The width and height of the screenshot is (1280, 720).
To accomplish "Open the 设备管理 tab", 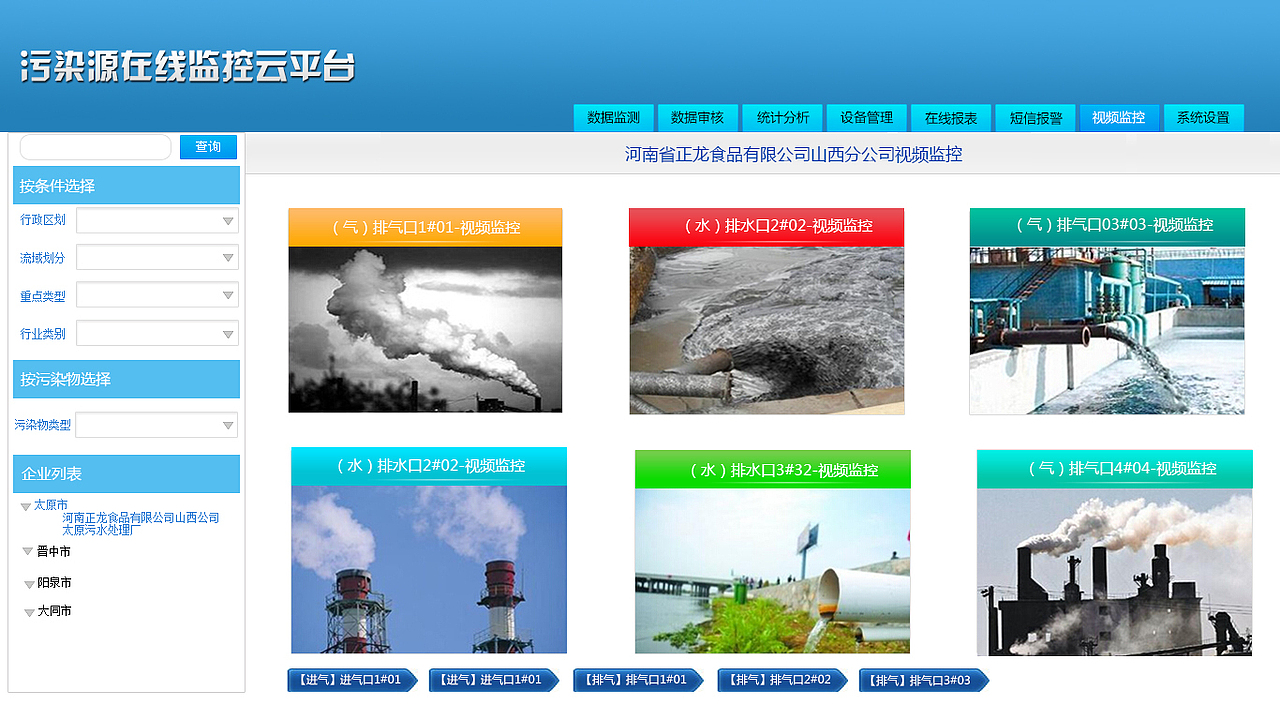I will click(x=866, y=117).
